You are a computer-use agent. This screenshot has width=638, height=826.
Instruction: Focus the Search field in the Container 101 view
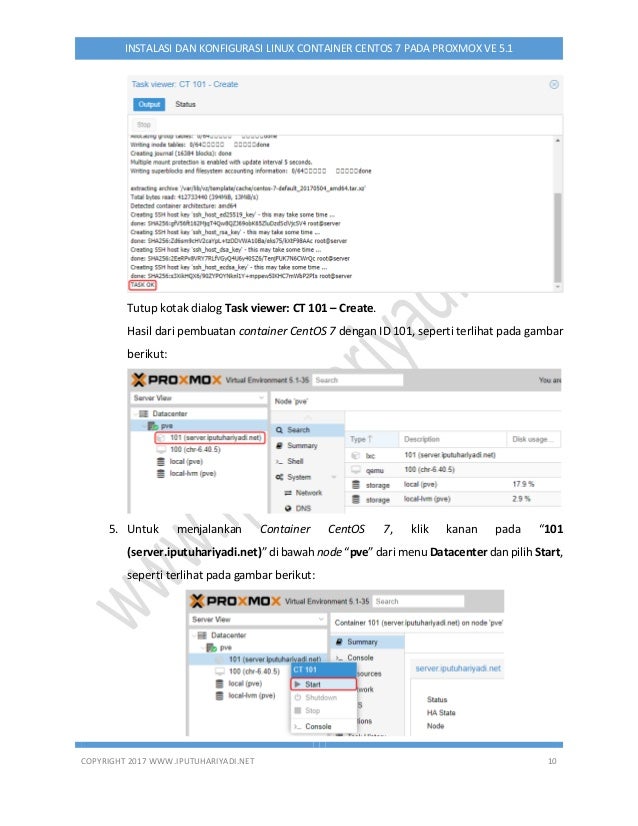(418, 601)
